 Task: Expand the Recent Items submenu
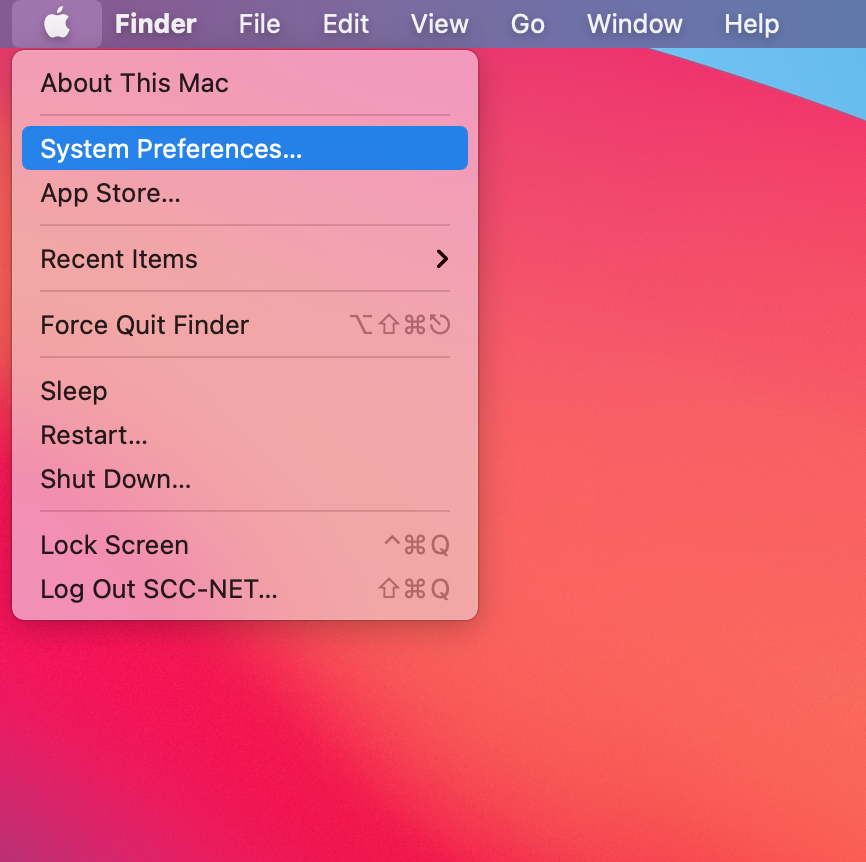(245, 259)
